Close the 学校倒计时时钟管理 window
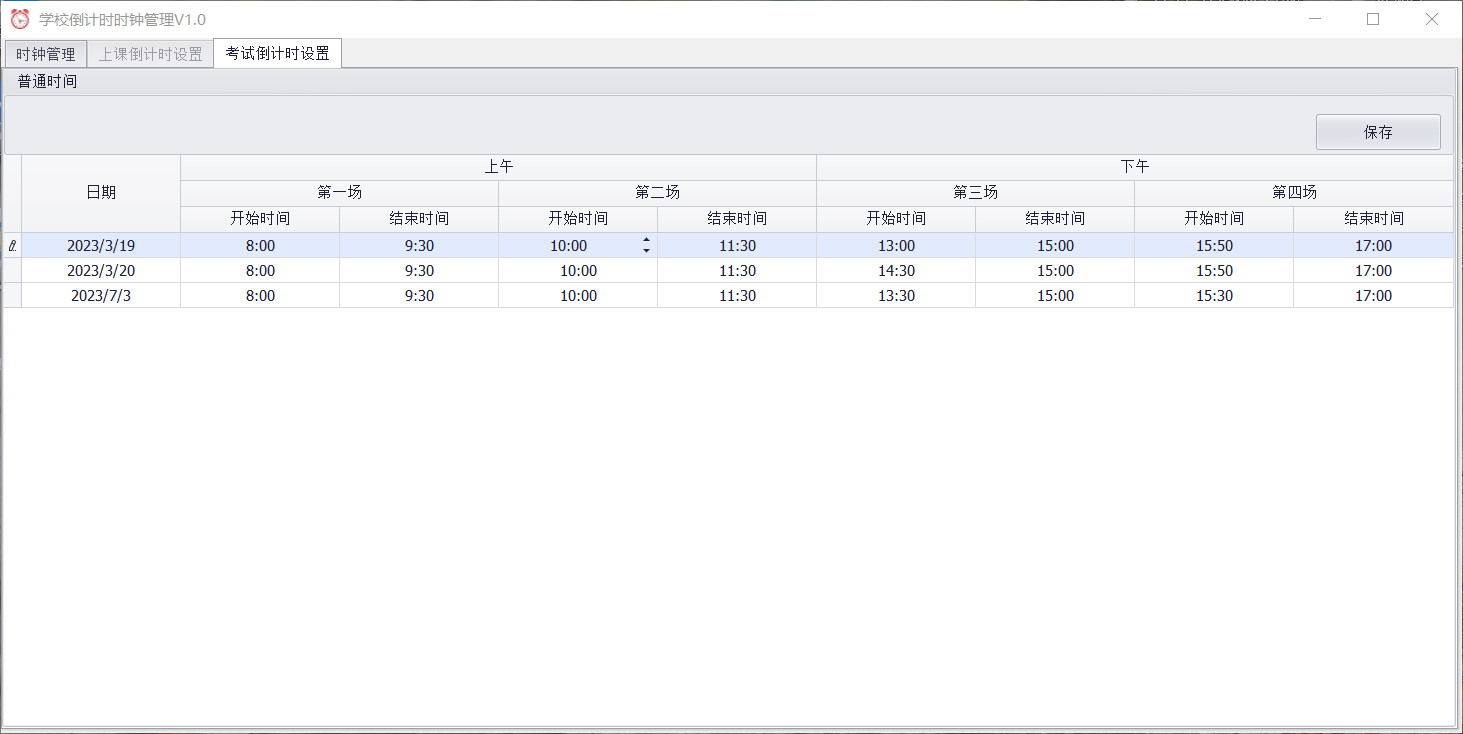The width and height of the screenshot is (1463, 734). (x=1432, y=19)
